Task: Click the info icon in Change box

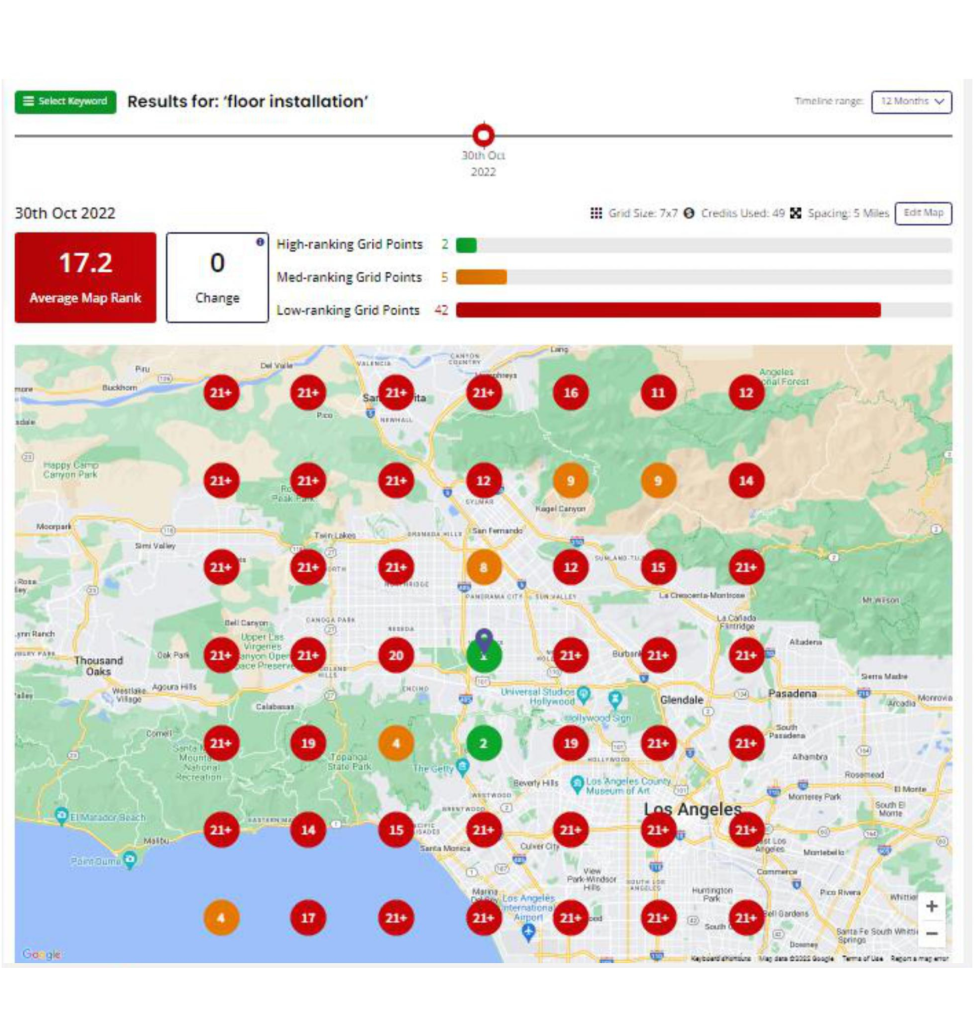Action: [260, 242]
